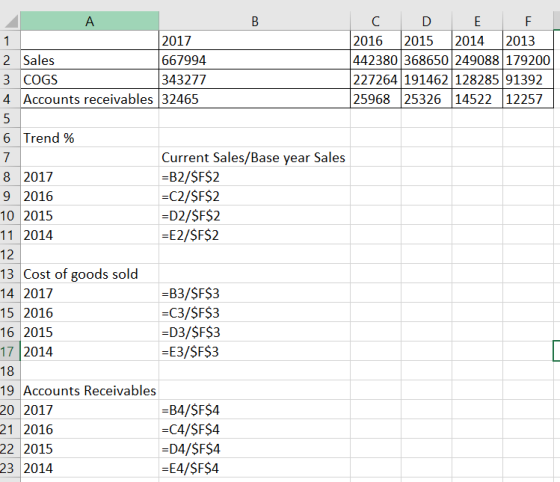Select column C header
This screenshot has height=482, width=560.
pyautogui.click(x=376, y=21)
